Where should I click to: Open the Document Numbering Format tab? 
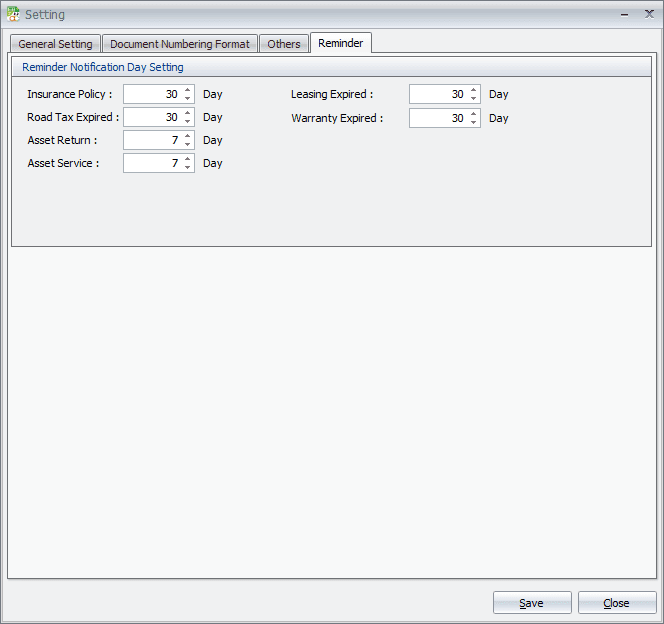point(180,44)
